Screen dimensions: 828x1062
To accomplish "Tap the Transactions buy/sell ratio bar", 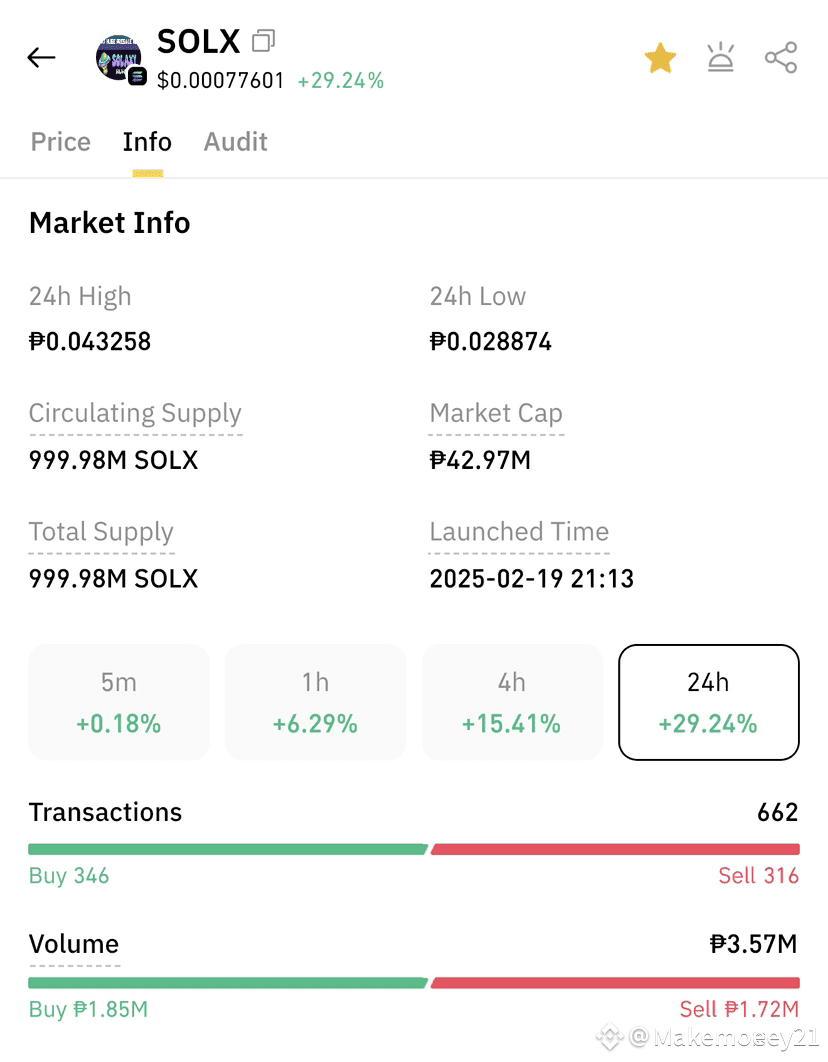I will 414,849.
